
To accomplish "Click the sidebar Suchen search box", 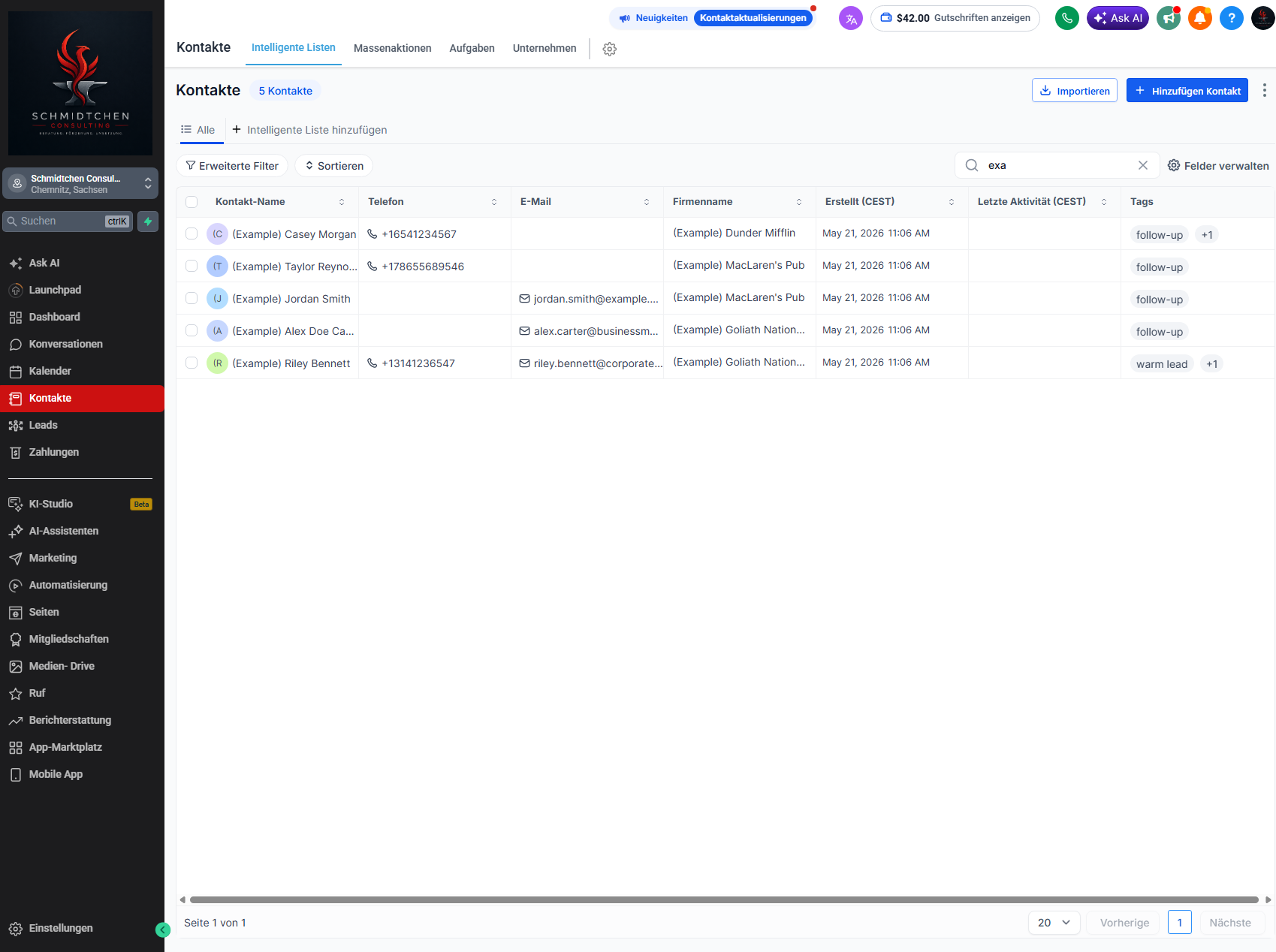I will pyautogui.click(x=68, y=221).
